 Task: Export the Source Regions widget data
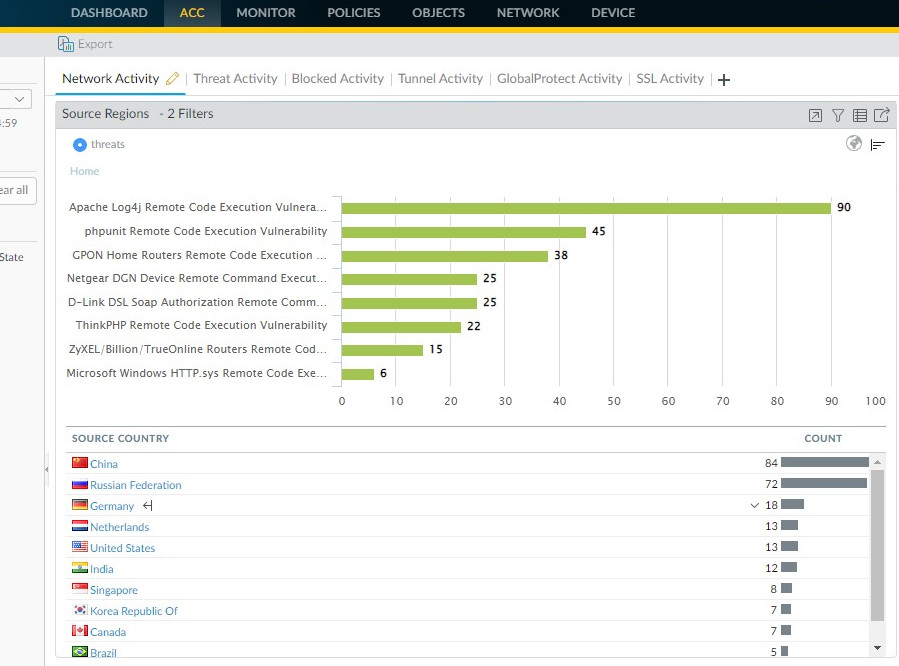coord(881,115)
